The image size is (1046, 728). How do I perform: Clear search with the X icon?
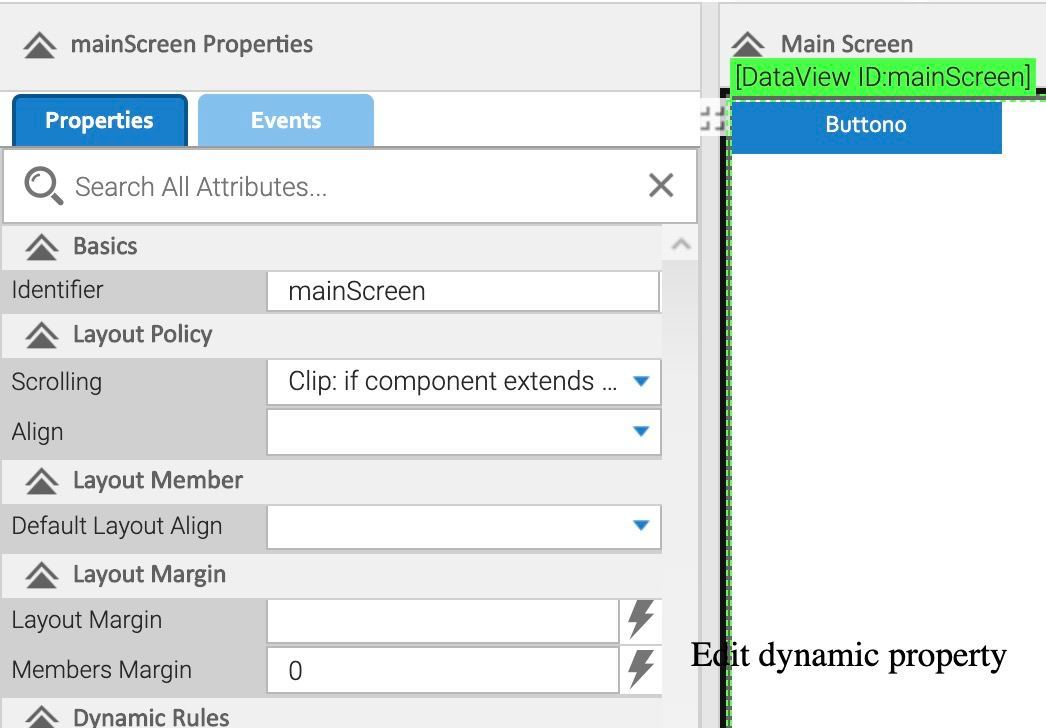661,185
